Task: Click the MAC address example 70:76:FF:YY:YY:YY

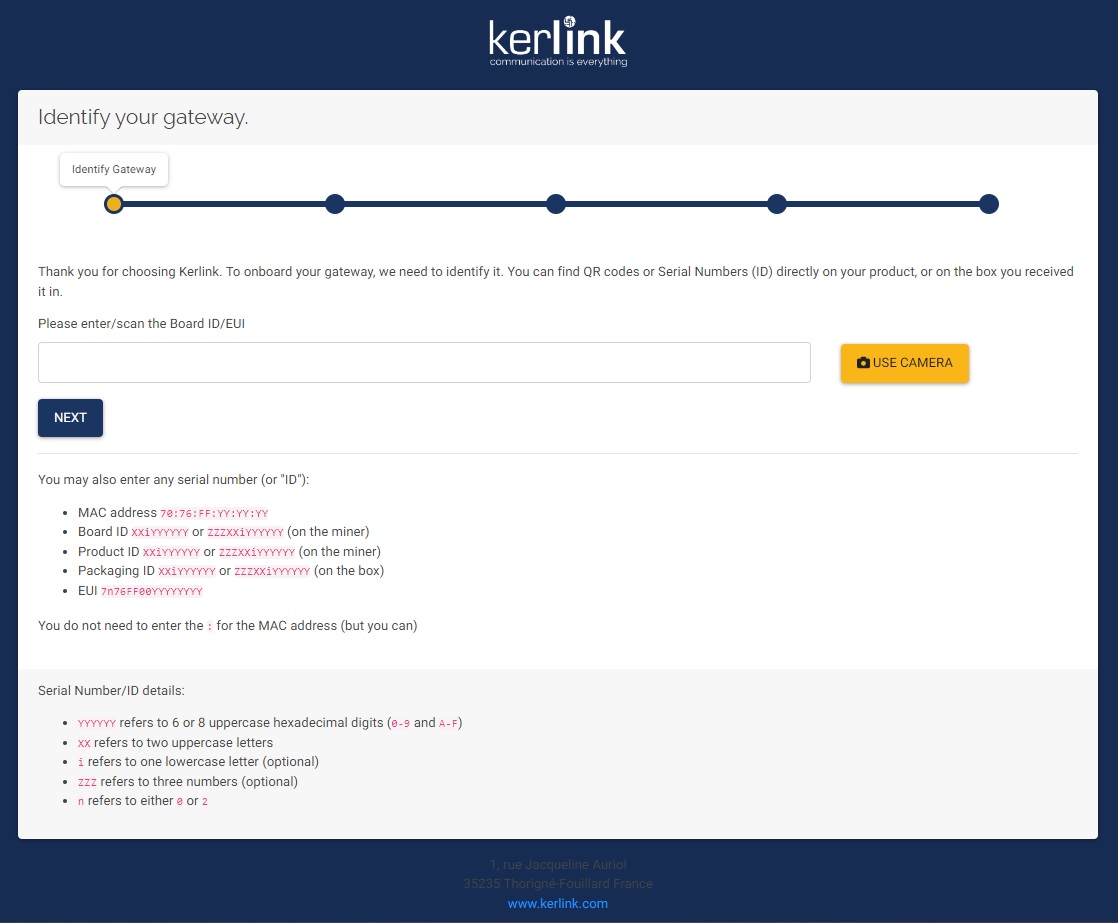Action: pyautogui.click(x=214, y=513)
